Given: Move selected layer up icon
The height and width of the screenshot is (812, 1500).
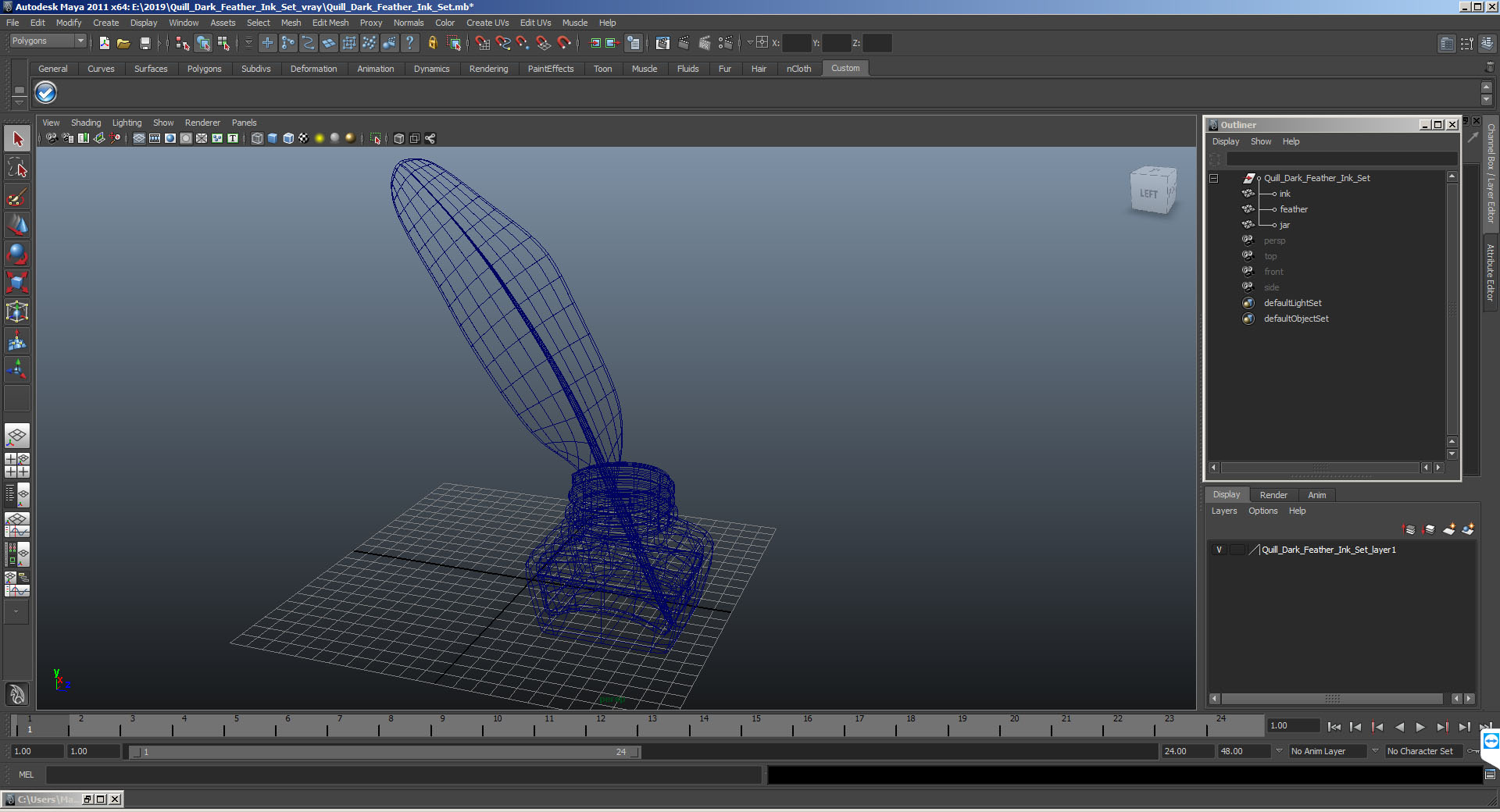Looking at the screenshot, I should (1410, 529).
